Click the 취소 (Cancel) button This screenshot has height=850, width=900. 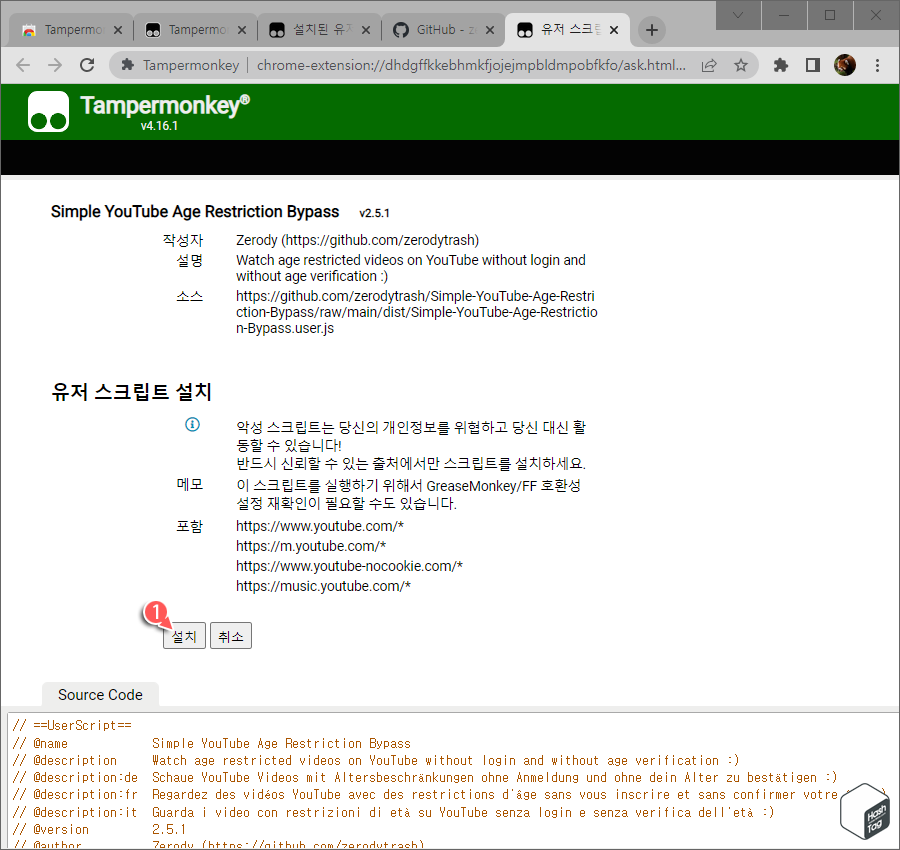[231, 636]
